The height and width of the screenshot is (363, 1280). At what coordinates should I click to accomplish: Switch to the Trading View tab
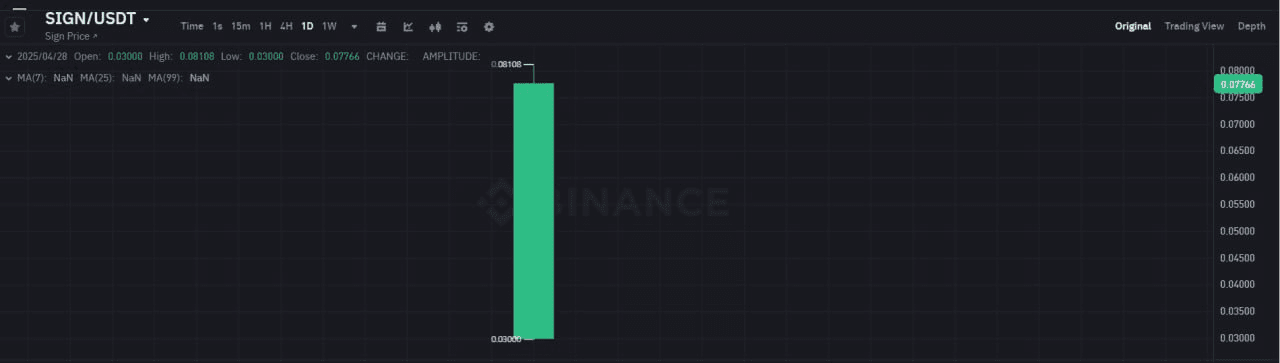[1194, 26]
